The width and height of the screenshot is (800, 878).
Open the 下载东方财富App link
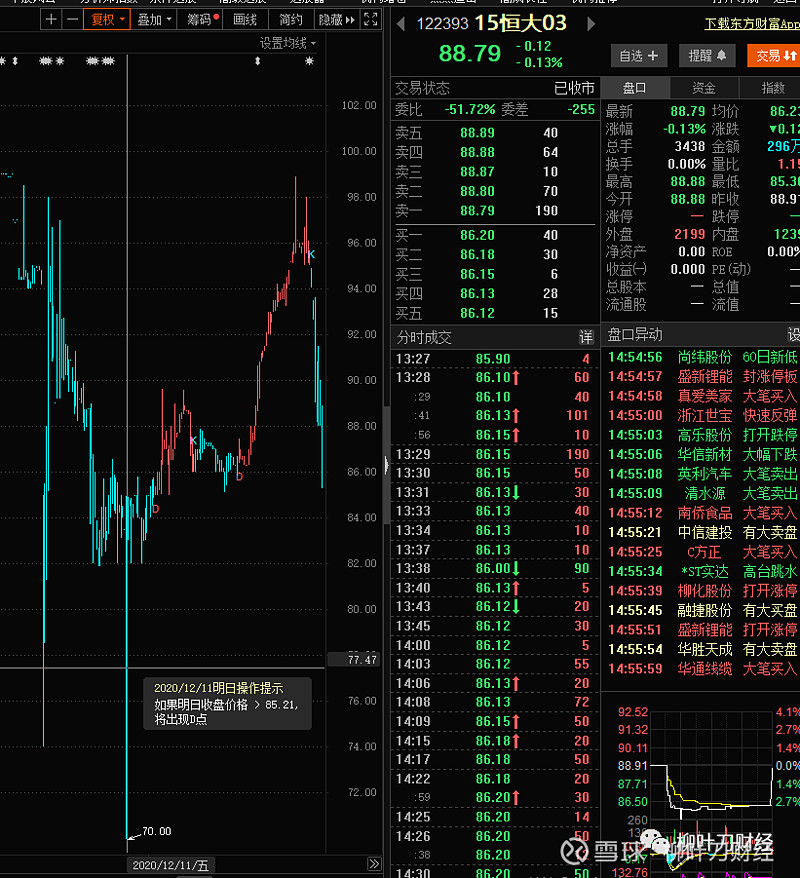751,23
